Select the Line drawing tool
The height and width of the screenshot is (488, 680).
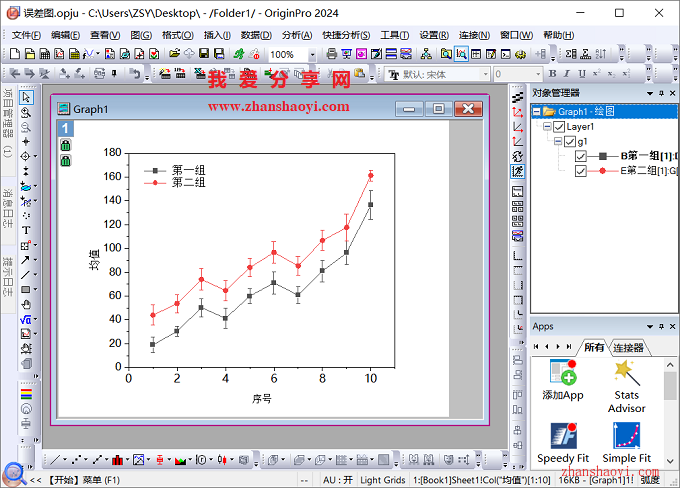point(26,275)
